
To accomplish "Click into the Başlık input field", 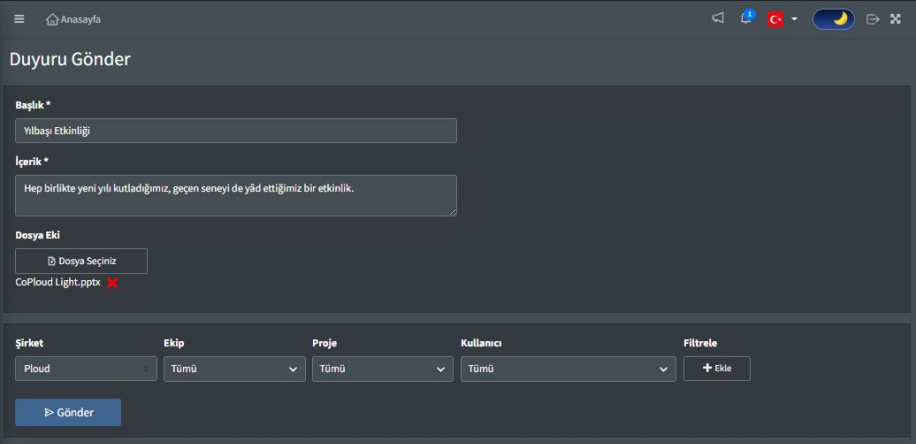I will (236, 131).
